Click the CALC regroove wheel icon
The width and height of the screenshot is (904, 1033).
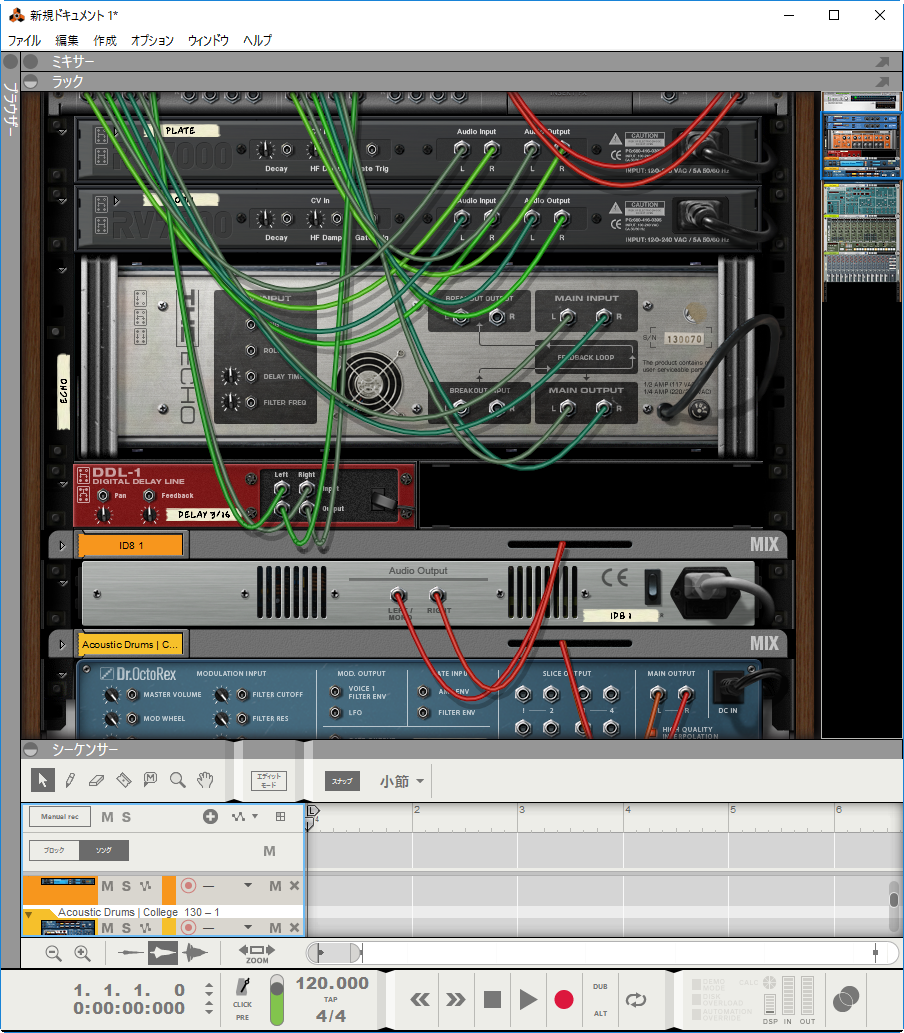pyautogui.click(x=770, y=982)
